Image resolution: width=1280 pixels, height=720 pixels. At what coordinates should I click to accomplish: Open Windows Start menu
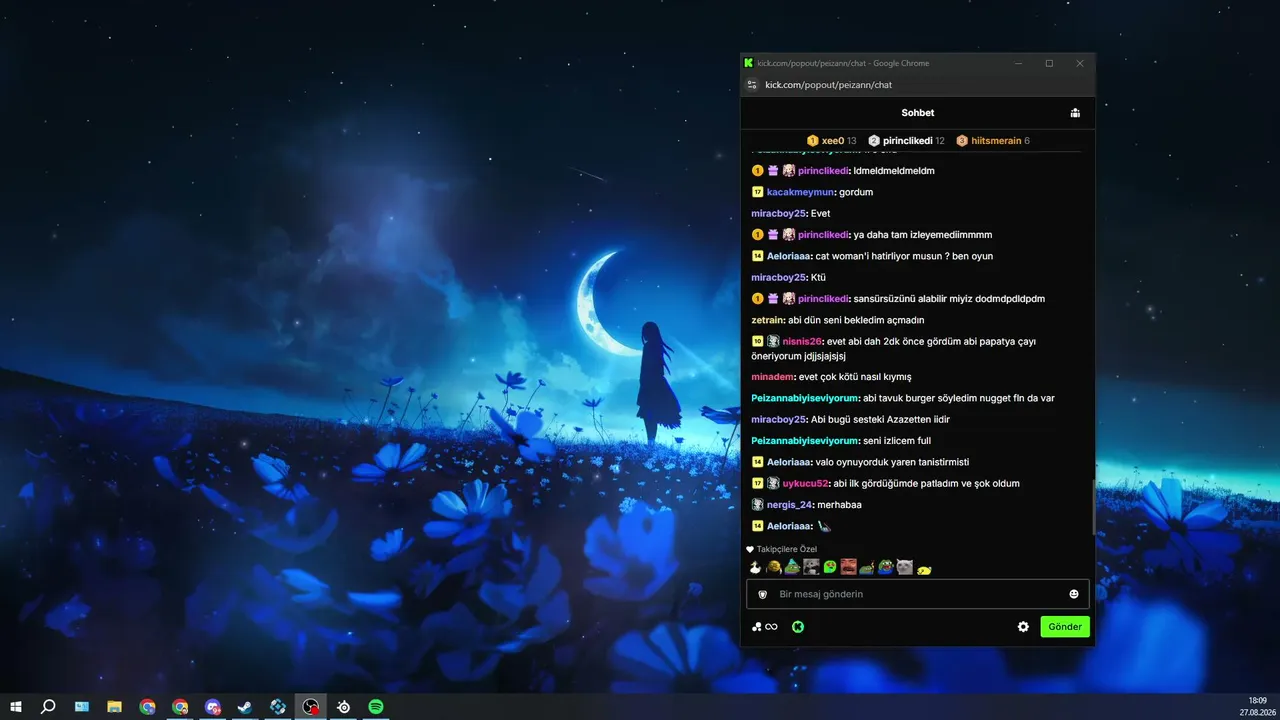(16, 707)
